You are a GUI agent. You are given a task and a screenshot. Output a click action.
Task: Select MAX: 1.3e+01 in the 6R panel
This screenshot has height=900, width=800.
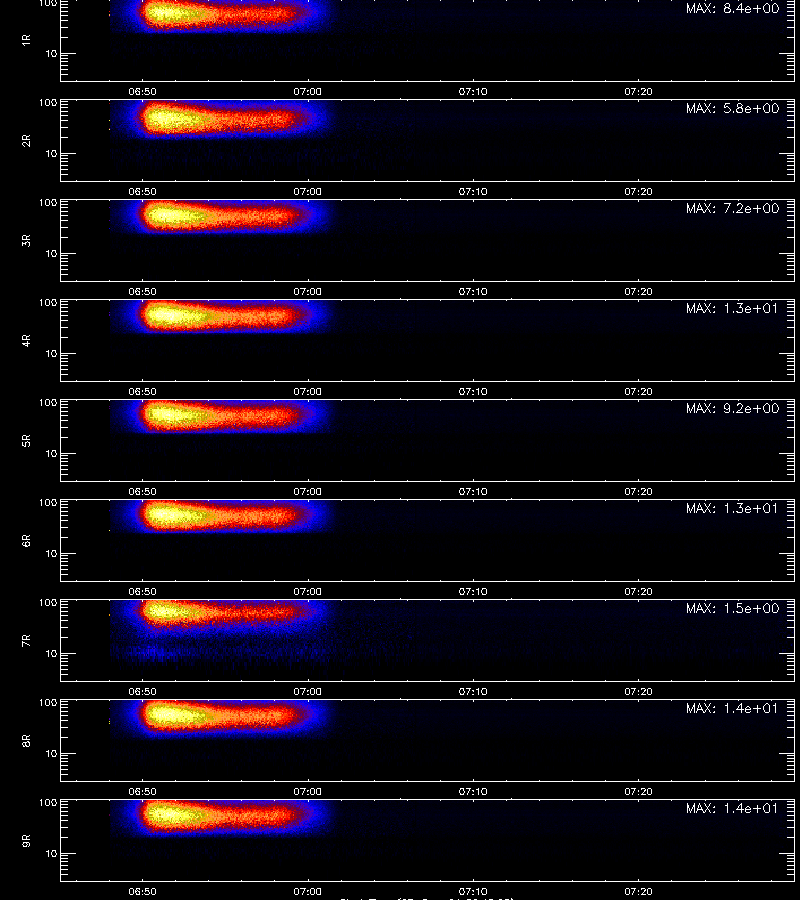(732, 508)
